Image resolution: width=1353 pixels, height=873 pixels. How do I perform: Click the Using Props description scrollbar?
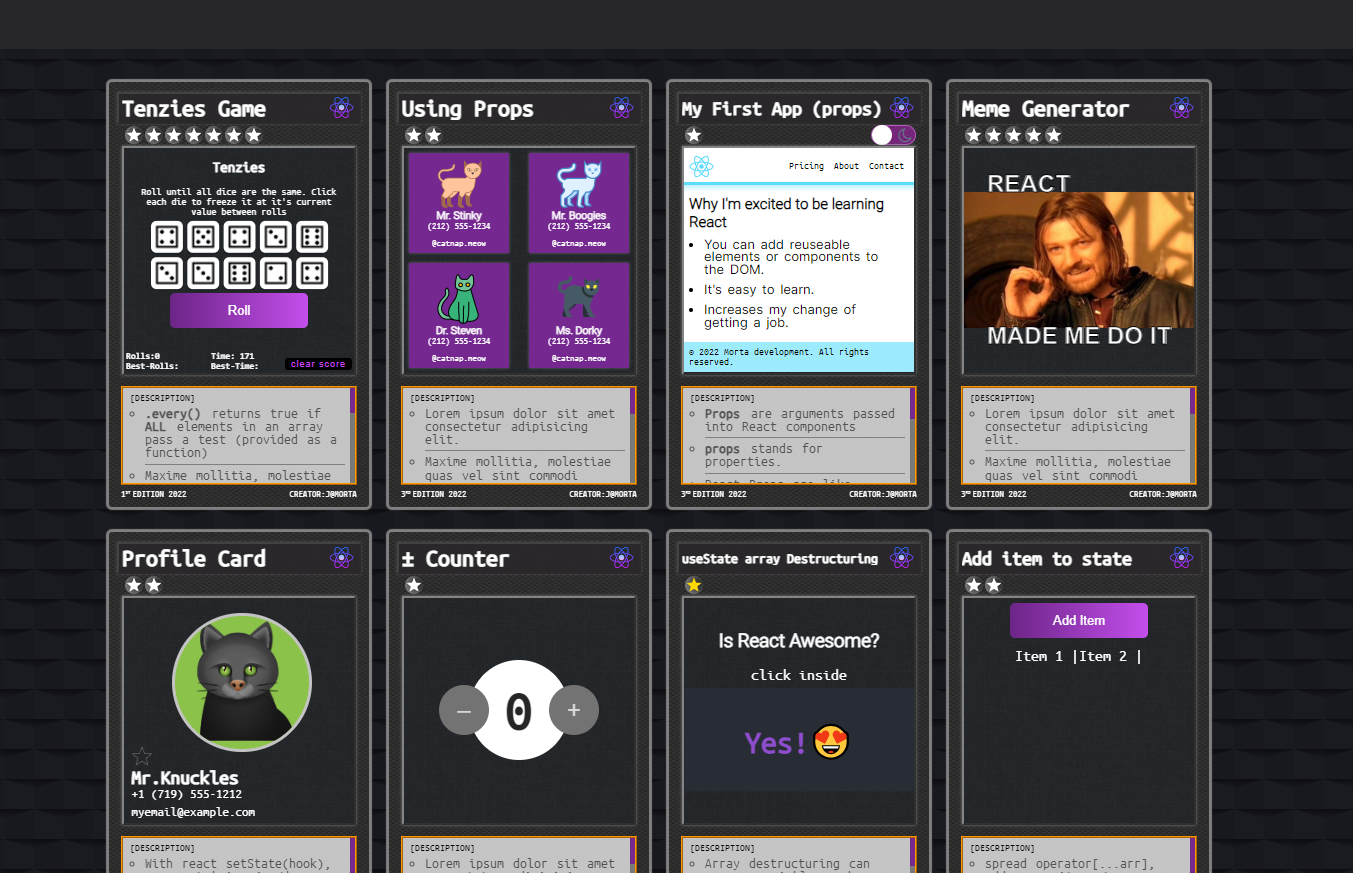(632, 436)
